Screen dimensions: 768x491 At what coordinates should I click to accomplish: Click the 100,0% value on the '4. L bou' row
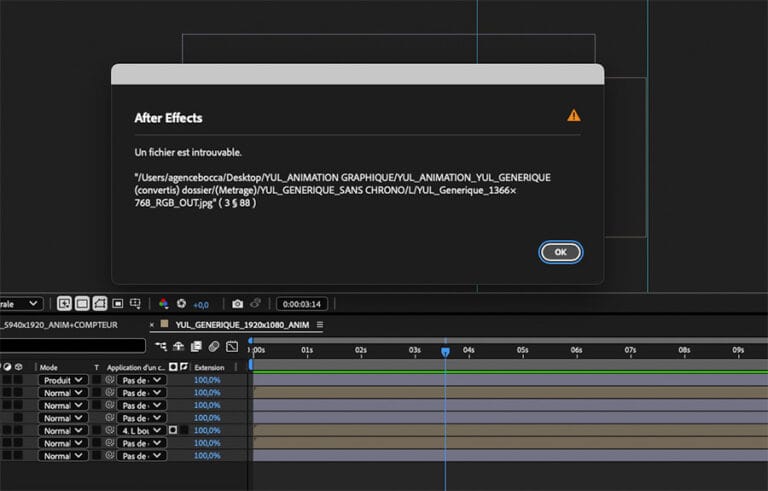coord(207,431)
